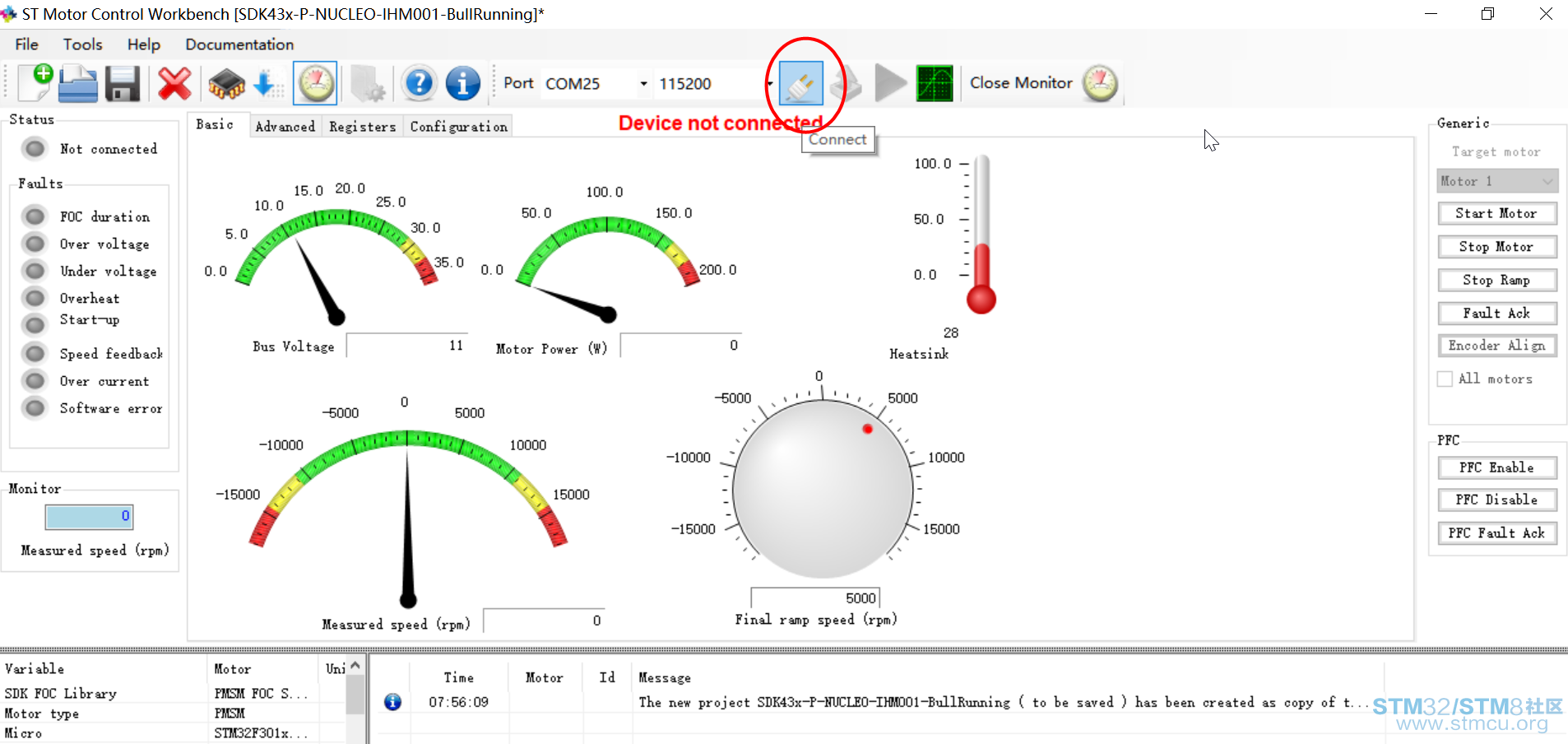
Task: Click the grey play arrow icon
Action: [x=891, y=83]
